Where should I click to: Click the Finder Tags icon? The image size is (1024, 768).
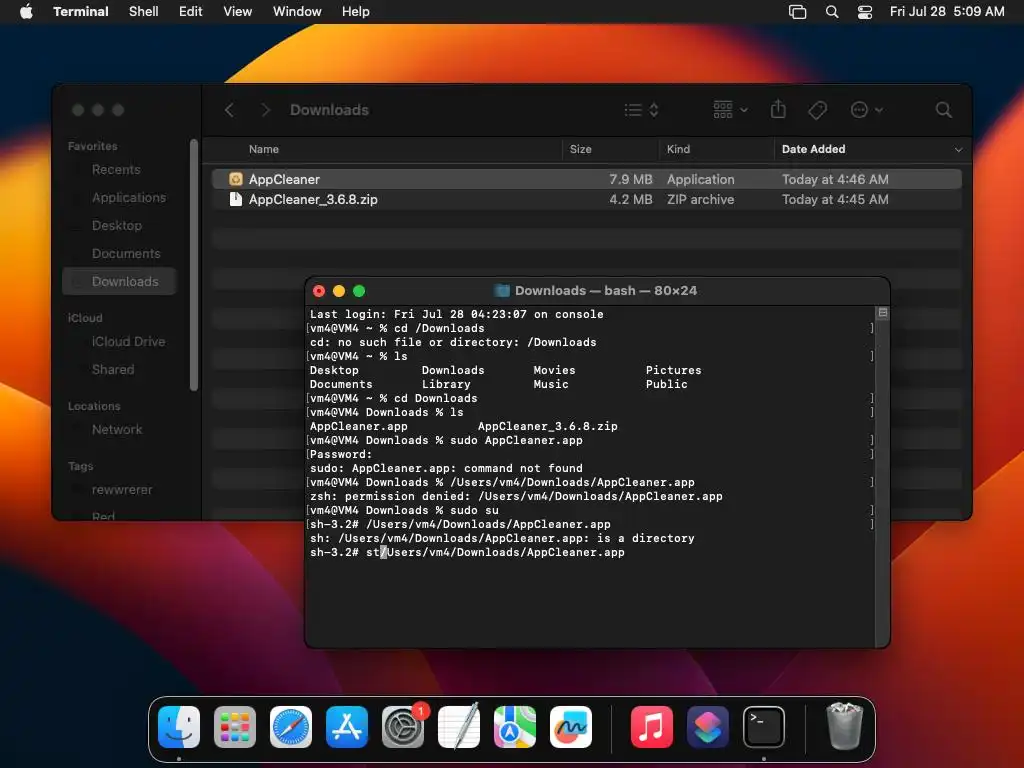(x=818, y=110)
